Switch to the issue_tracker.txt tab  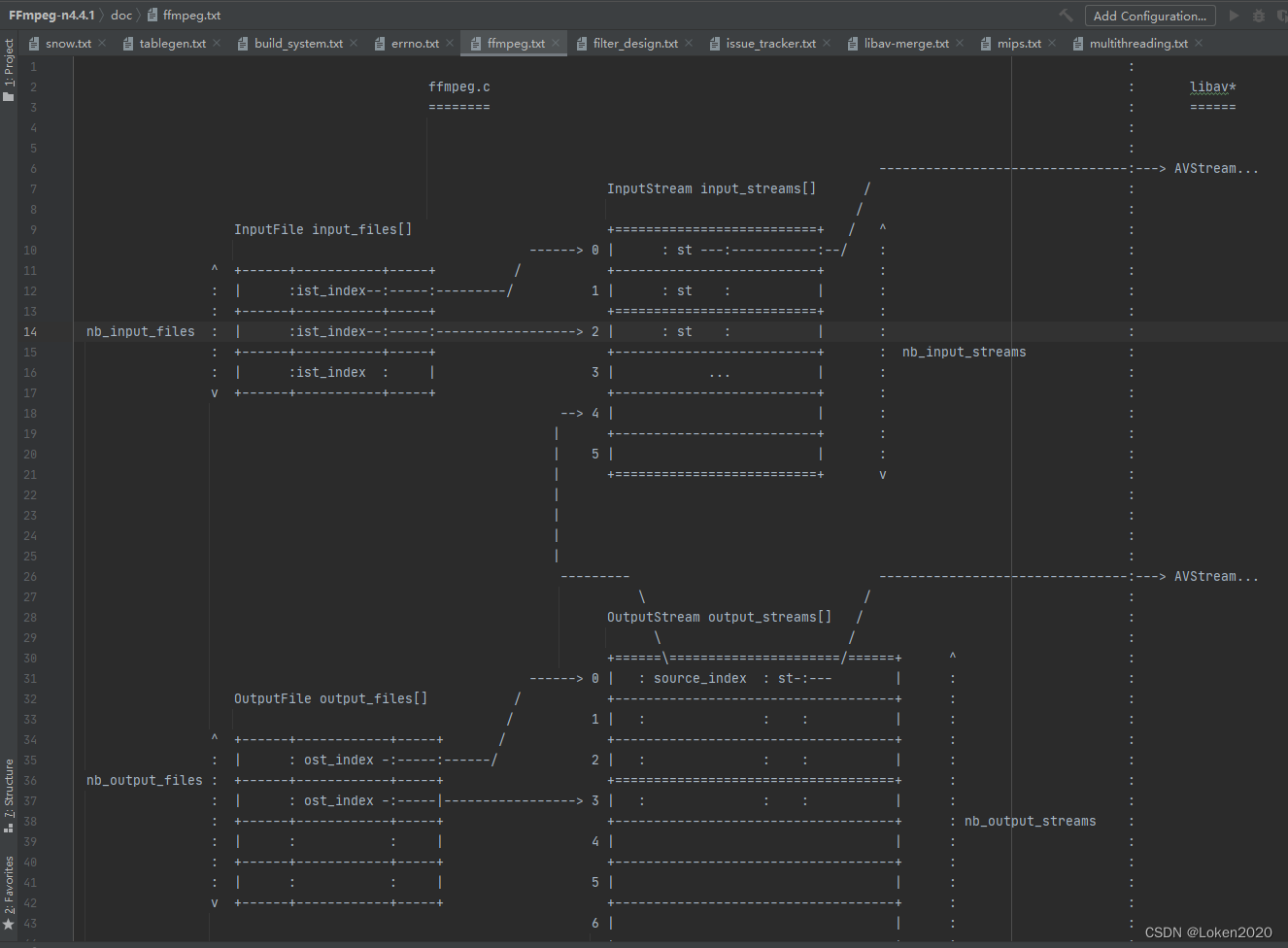coord(770,44)
